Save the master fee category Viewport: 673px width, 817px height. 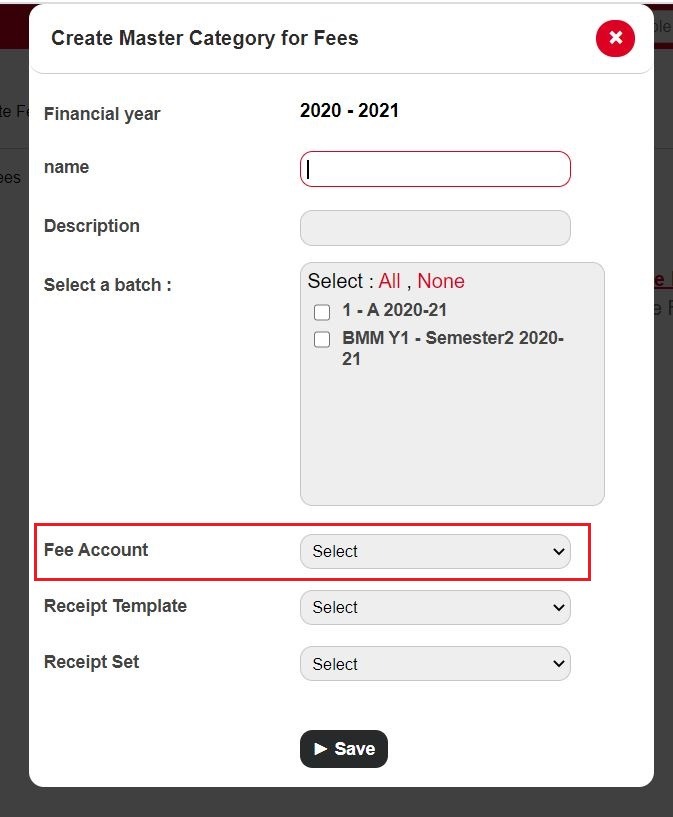344,749
